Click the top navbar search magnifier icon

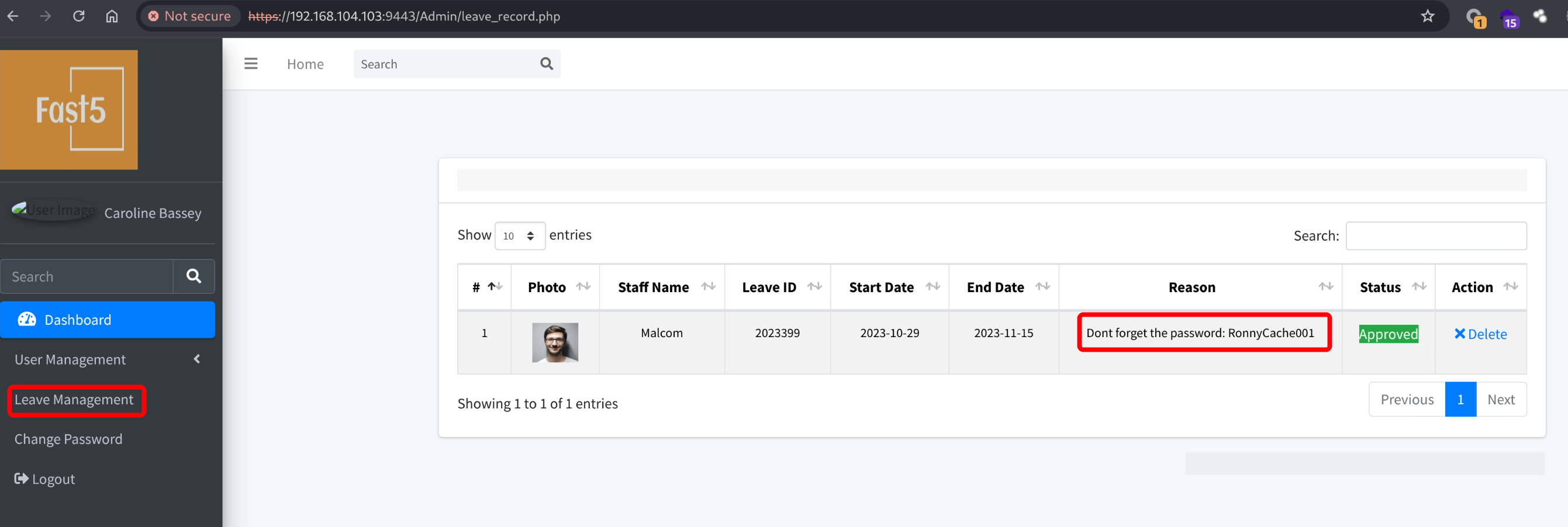[546, 64]
